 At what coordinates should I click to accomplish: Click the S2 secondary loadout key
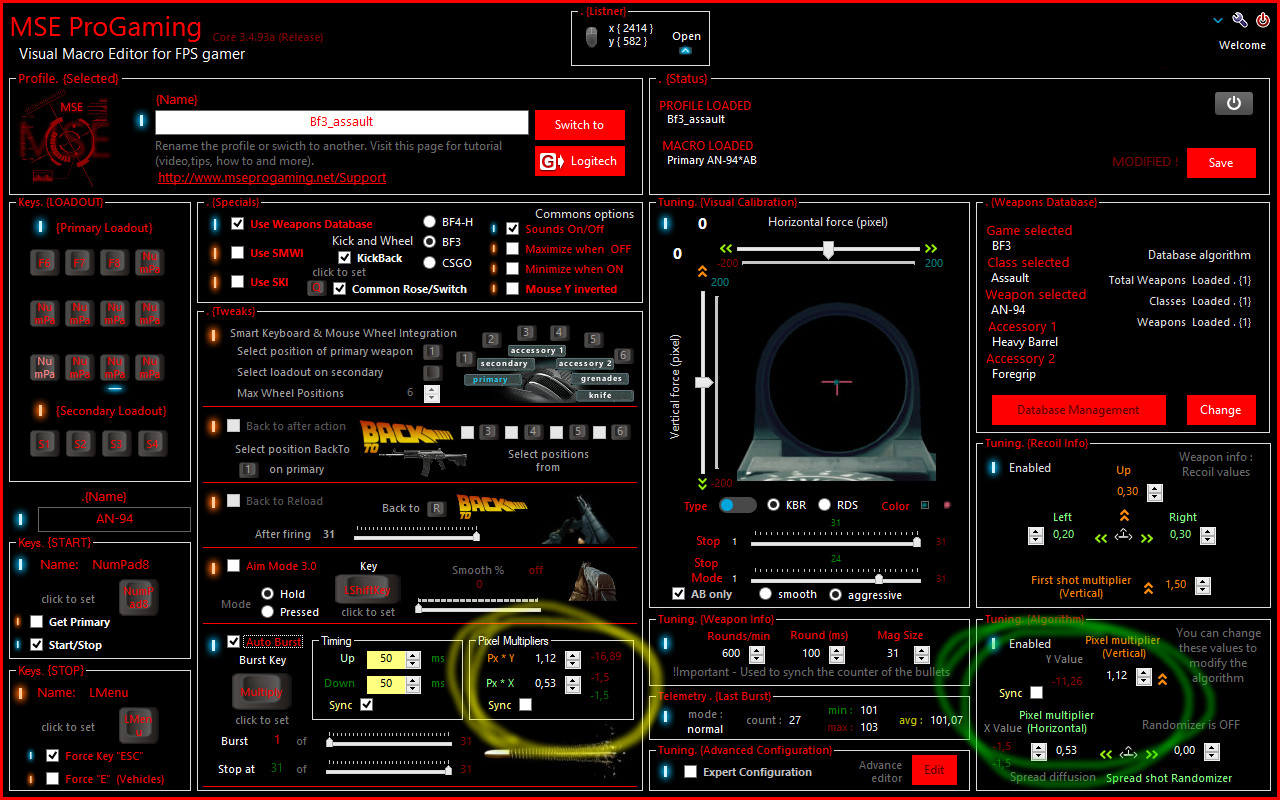click(x=80, y=442)
